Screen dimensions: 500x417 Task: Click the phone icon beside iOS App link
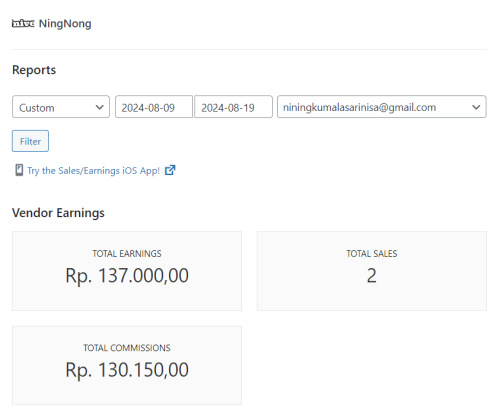coord(19,170)
